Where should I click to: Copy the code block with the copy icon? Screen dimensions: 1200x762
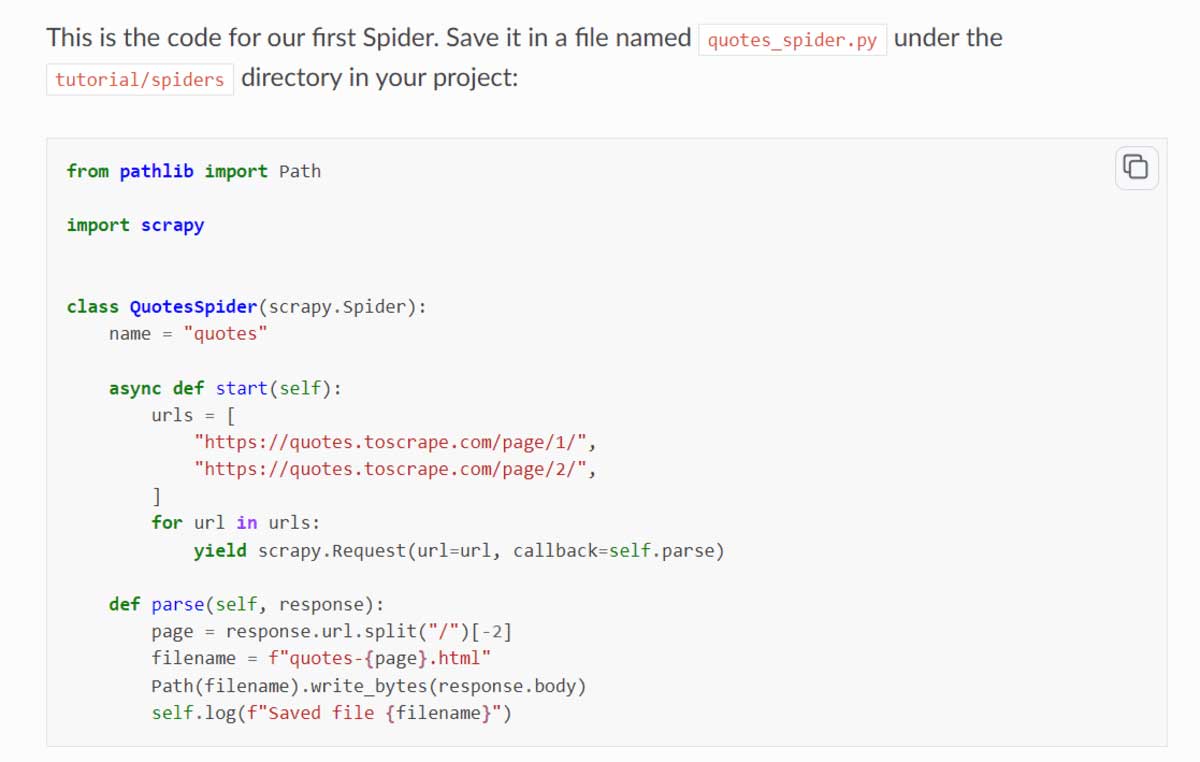pos(1136,167)
